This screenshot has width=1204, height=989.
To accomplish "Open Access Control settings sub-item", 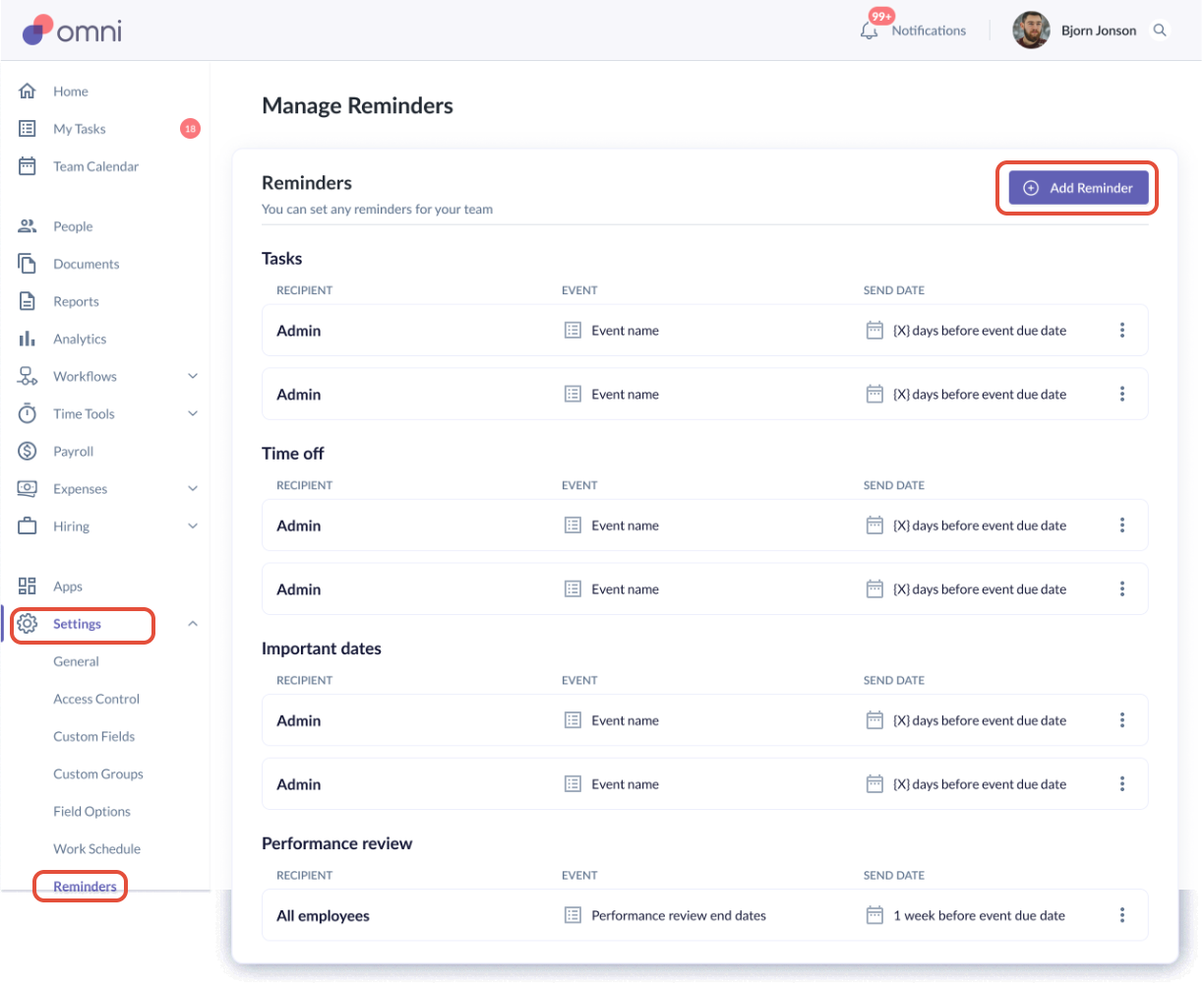I will pyautogui.click(x=96, y=699).
